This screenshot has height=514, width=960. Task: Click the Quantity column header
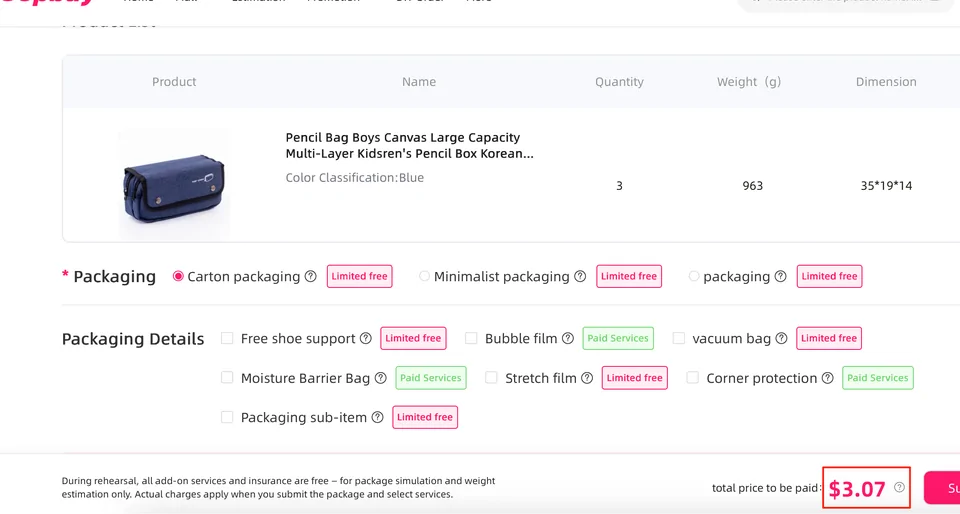point(619,82)
